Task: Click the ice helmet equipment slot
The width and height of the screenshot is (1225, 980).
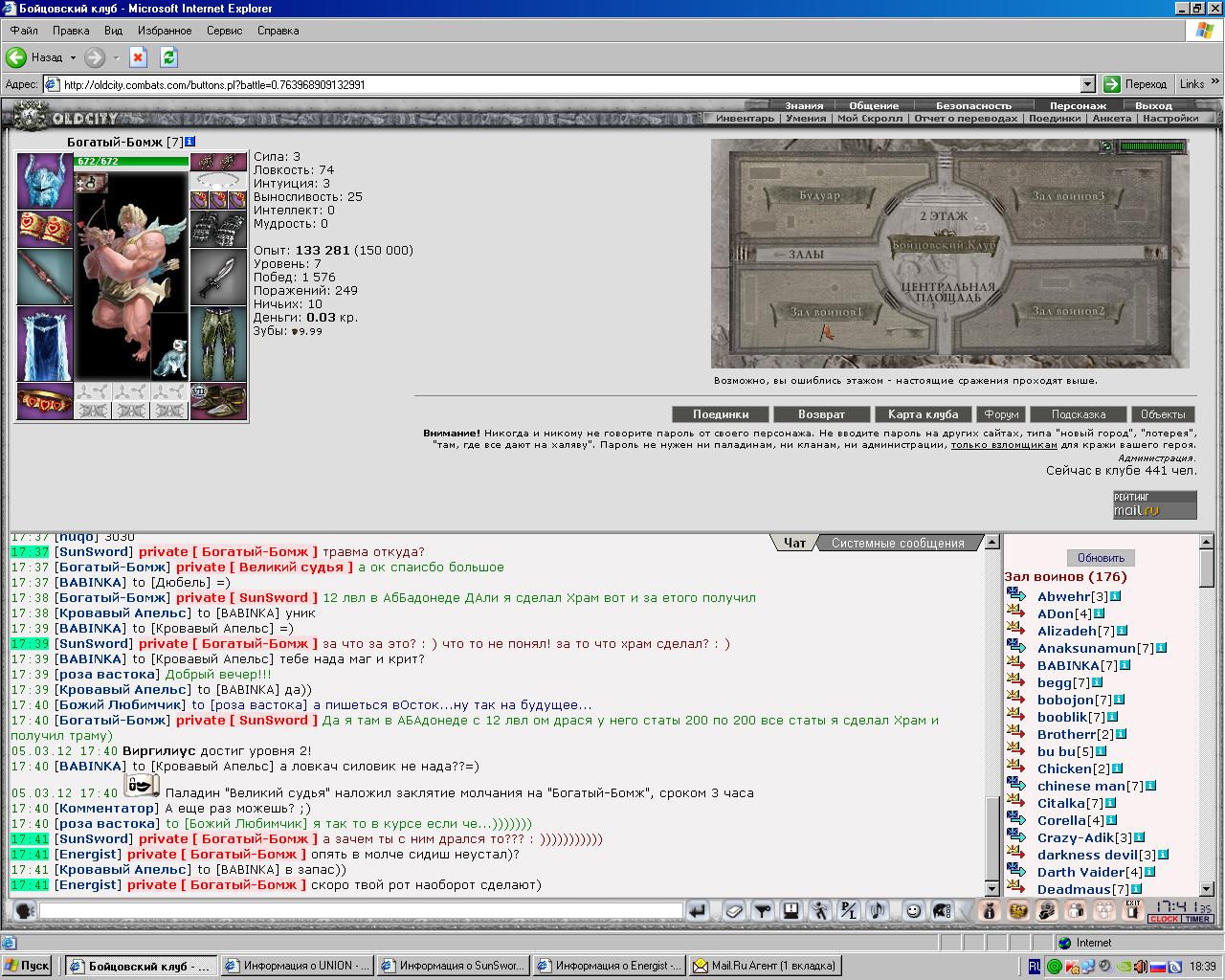Action: pos(45,180)
